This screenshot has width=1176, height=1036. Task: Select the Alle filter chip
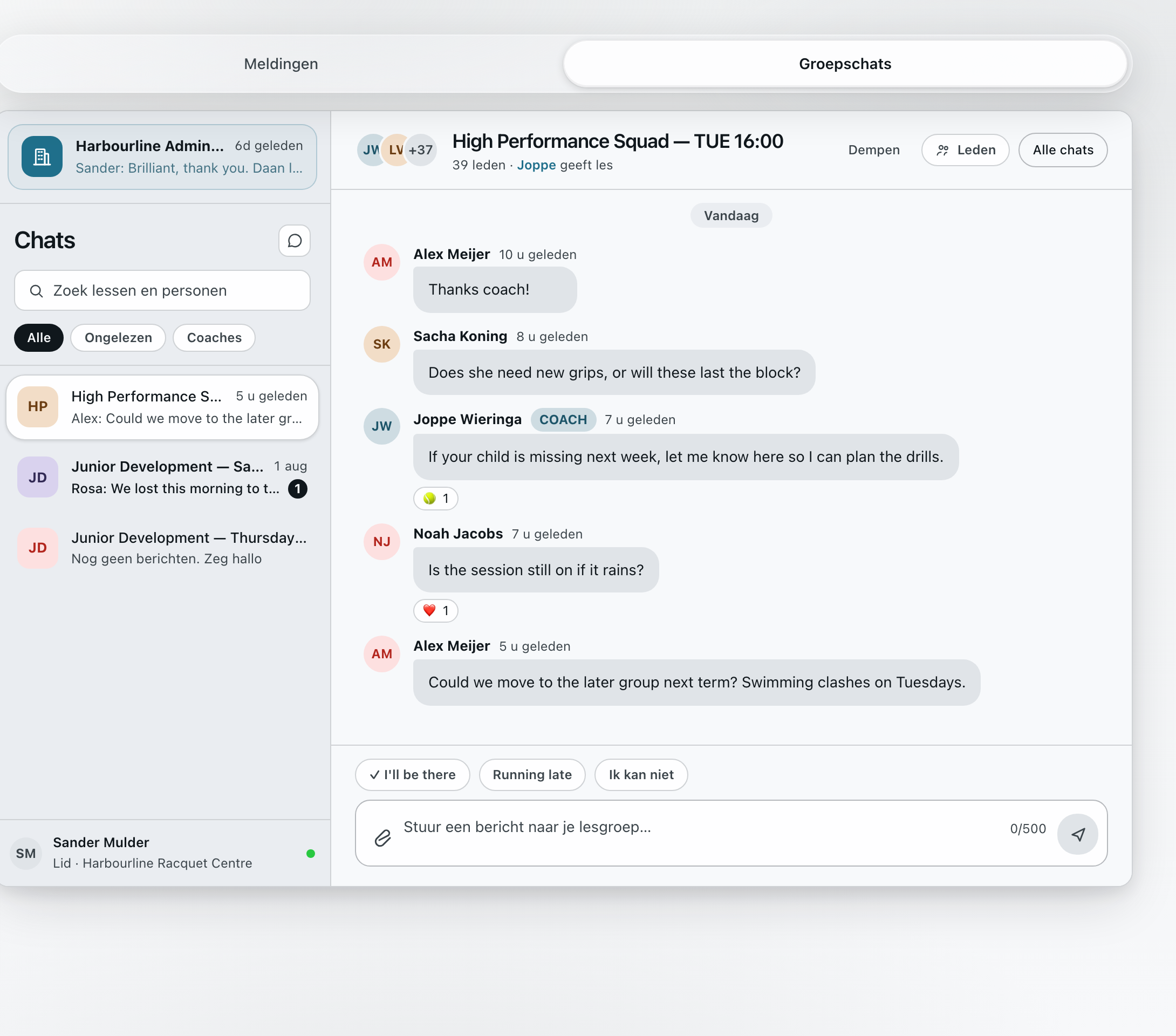(38, 338)
